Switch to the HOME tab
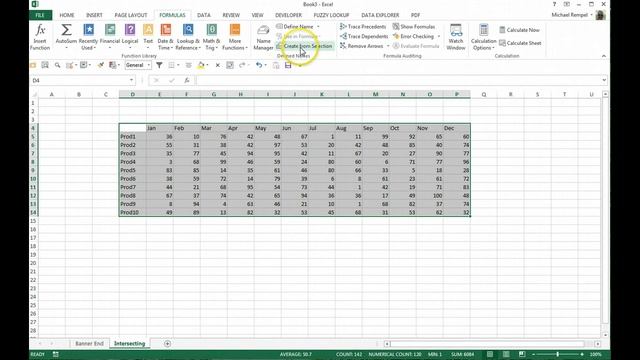The width and height of the screenshot is (640, 360). click(x=67, y=15)
